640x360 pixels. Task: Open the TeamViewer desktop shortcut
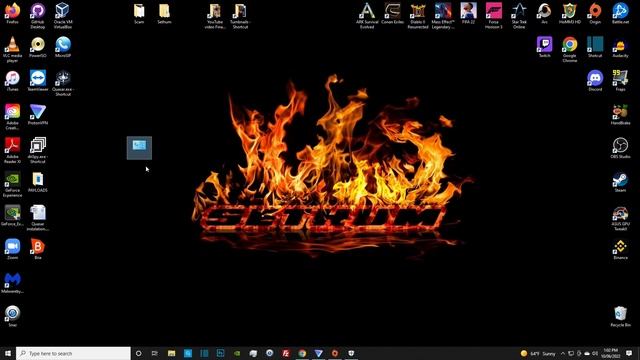[x=38, y=81]
